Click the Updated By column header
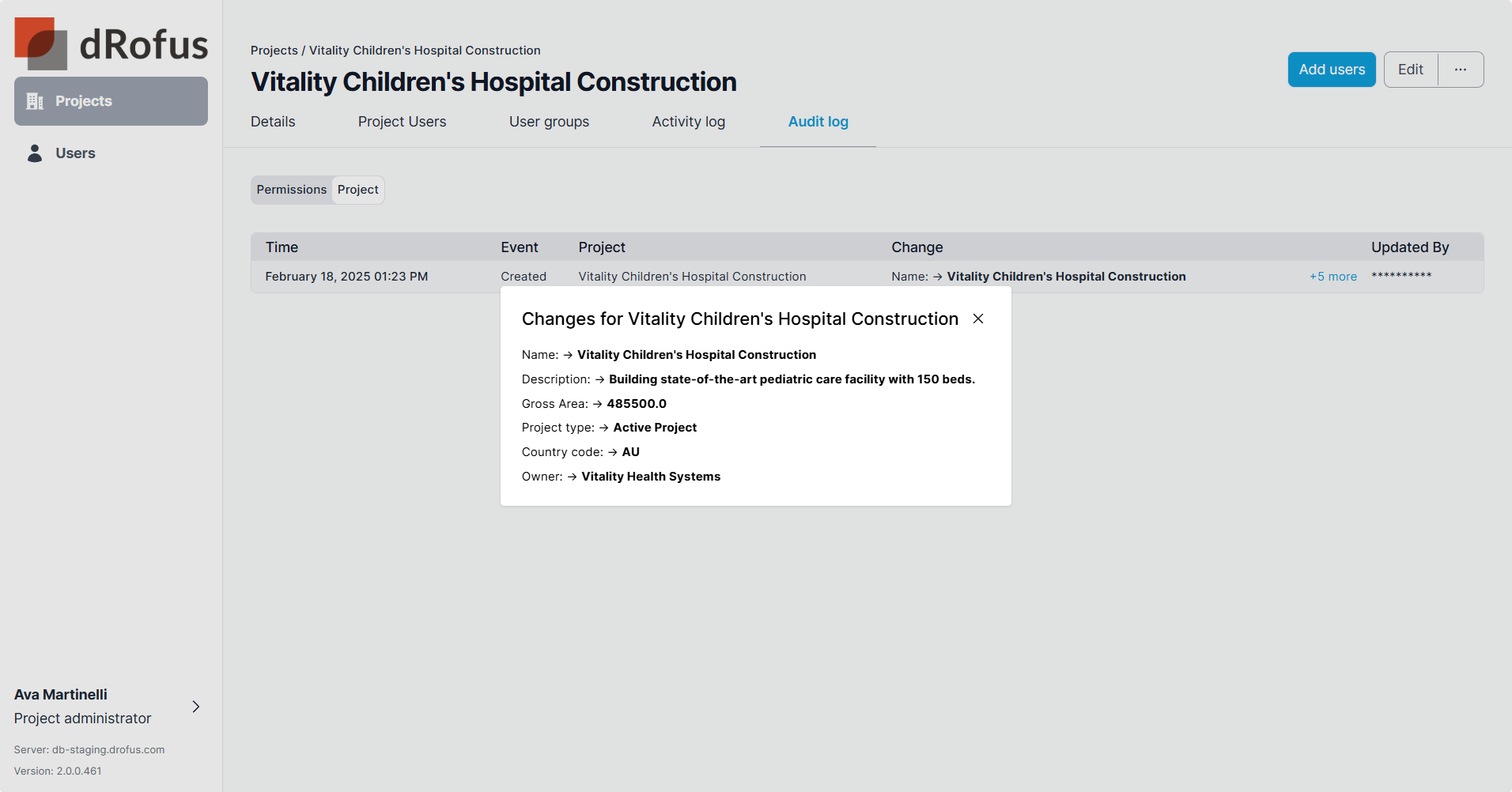 pos(1409,247)
